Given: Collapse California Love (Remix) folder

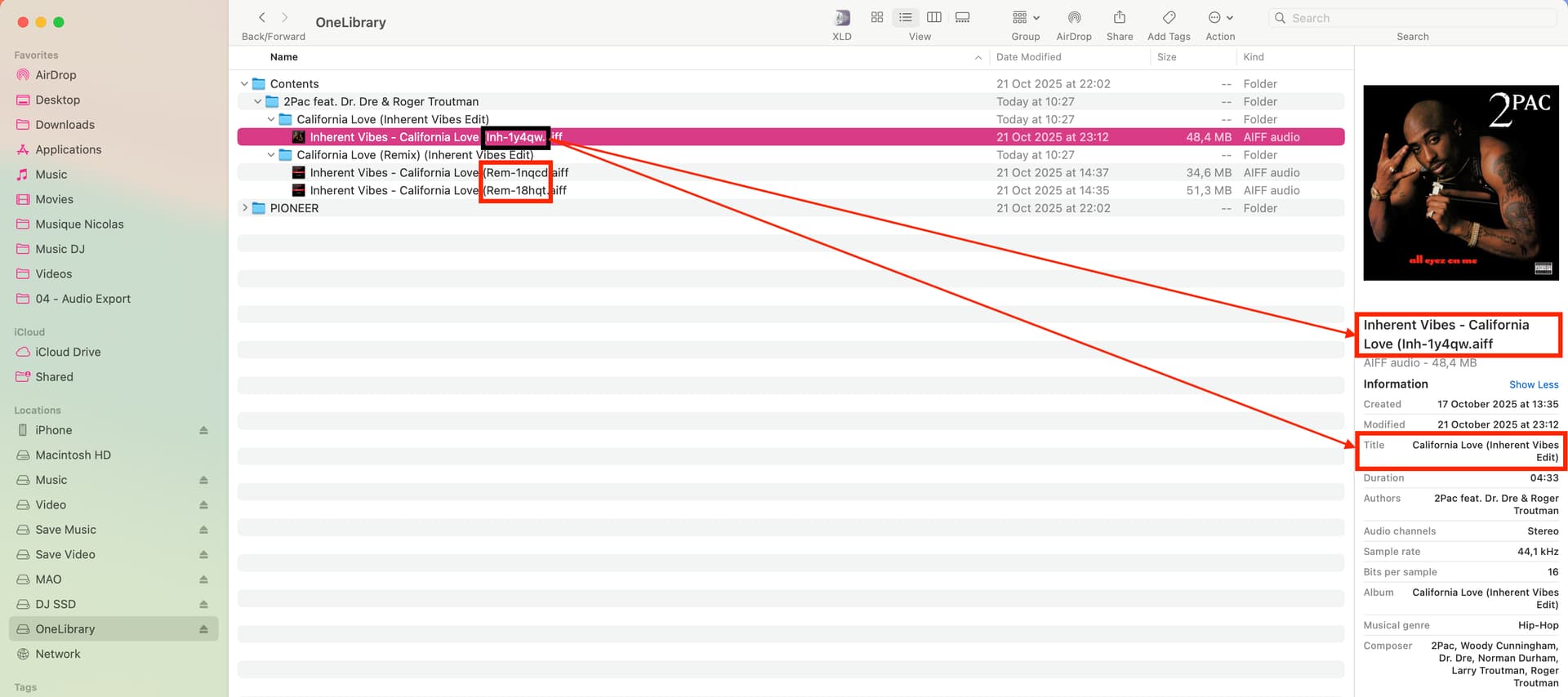Looking at the screenshot, I should (x=271, y=155).
